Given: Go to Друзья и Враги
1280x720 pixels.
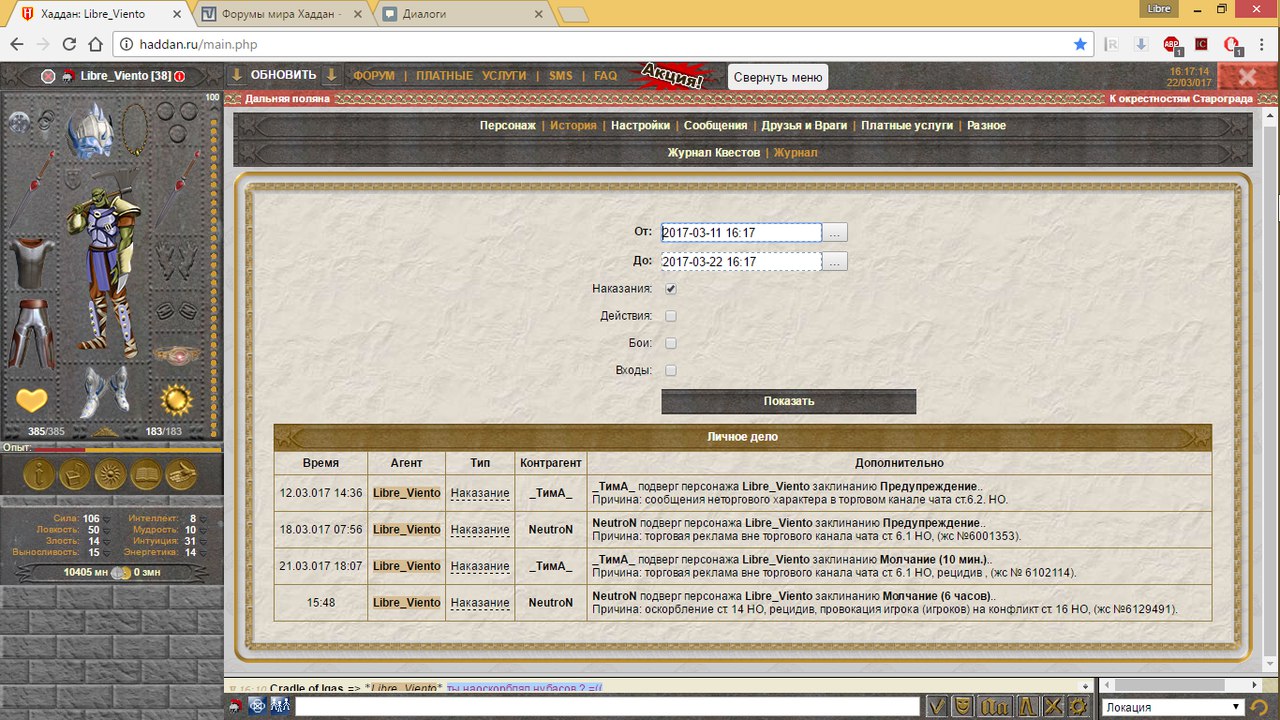Looking at the screenshot, I should click(x=804, y=126).
